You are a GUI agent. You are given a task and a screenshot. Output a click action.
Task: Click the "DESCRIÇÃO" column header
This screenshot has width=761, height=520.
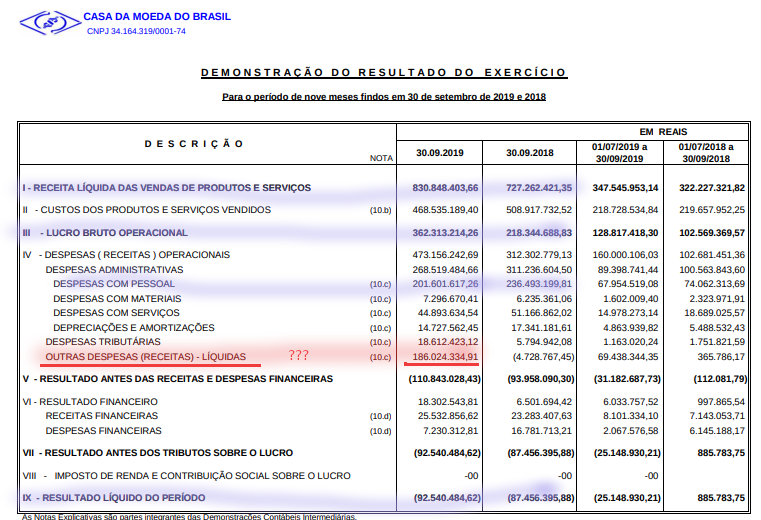194,143
